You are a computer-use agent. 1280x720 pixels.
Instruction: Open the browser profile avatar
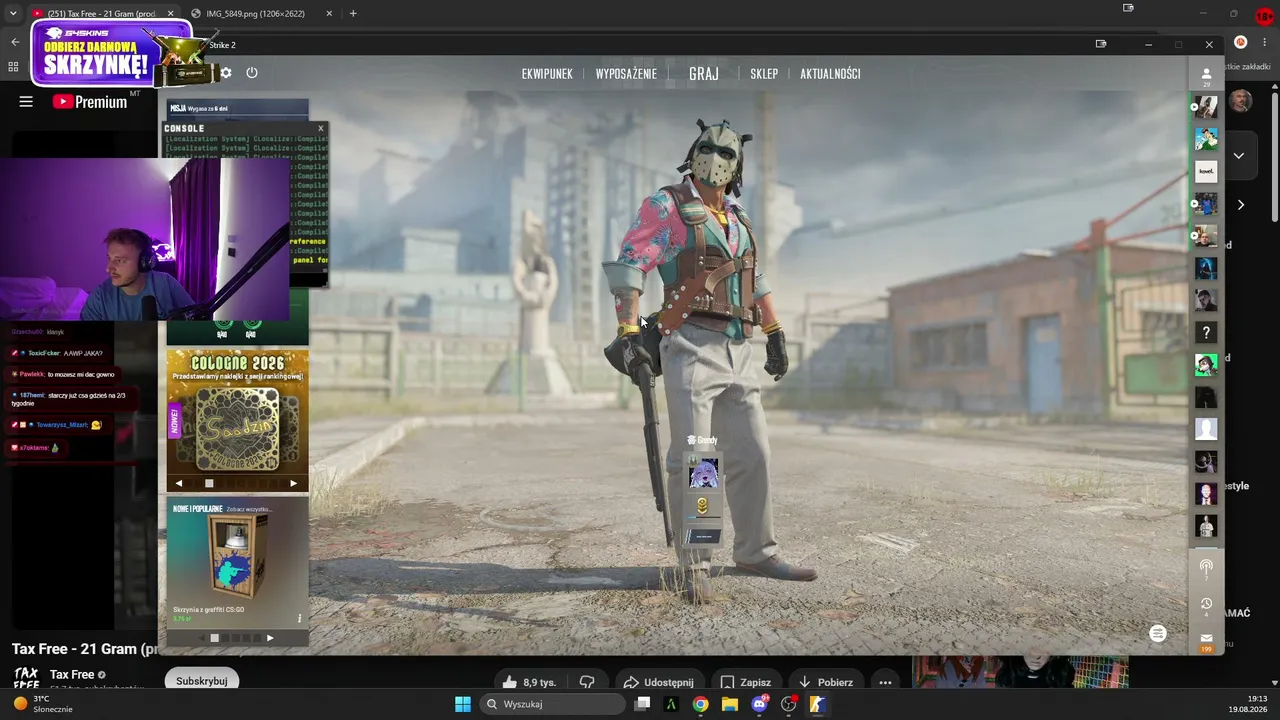click(1240, 42)
